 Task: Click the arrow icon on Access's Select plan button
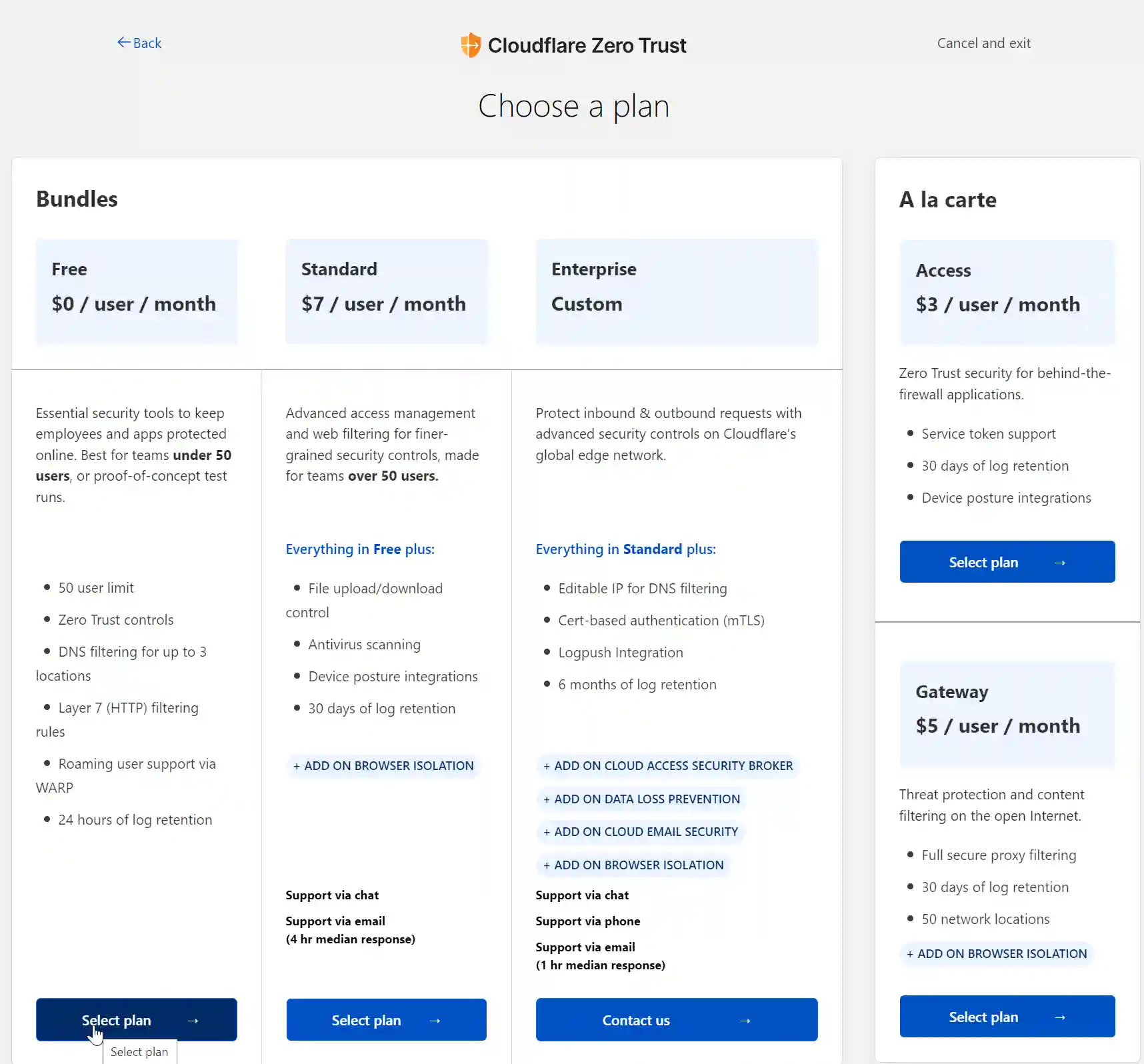(x=1060, y=561)
